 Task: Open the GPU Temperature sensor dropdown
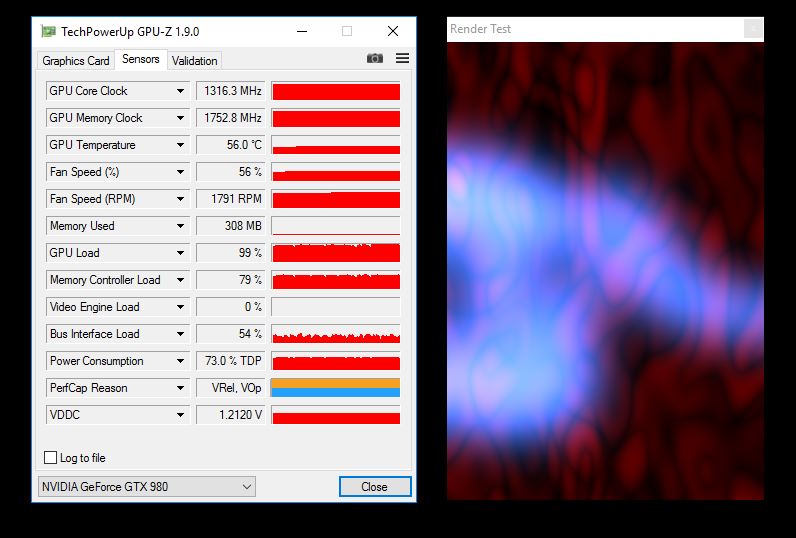click(x=180, y=145)
